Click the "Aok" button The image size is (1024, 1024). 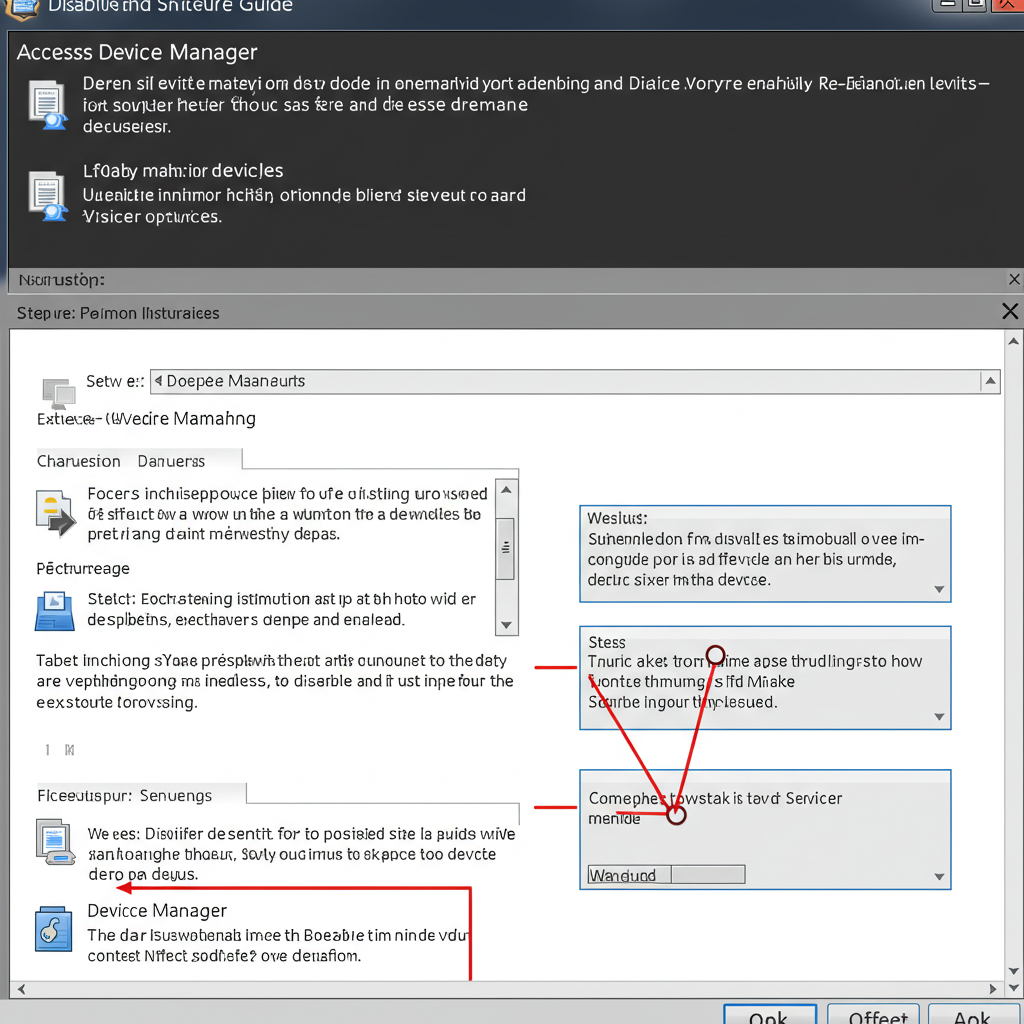973,1014
